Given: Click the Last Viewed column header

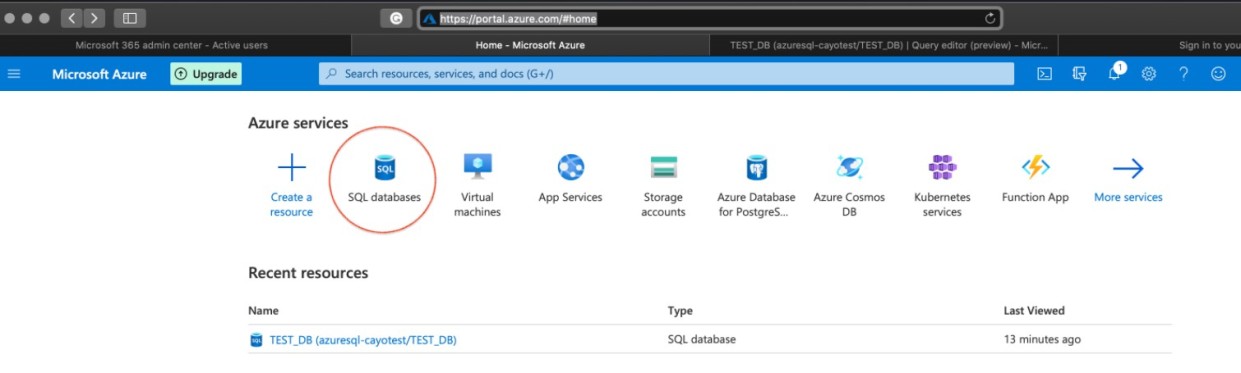Looking at the screenshot, I should tap(1034, 311).
